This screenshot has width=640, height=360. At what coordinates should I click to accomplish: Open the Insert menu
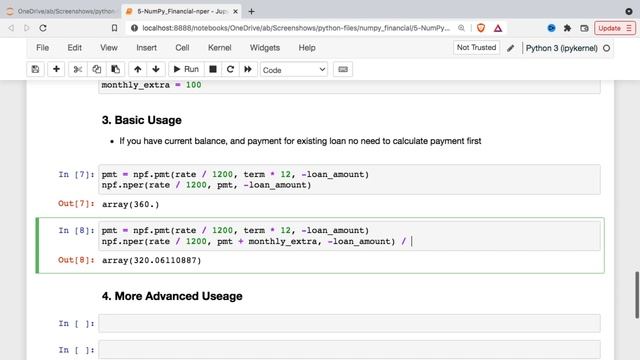pyautogui.click(x=146, y=48)
